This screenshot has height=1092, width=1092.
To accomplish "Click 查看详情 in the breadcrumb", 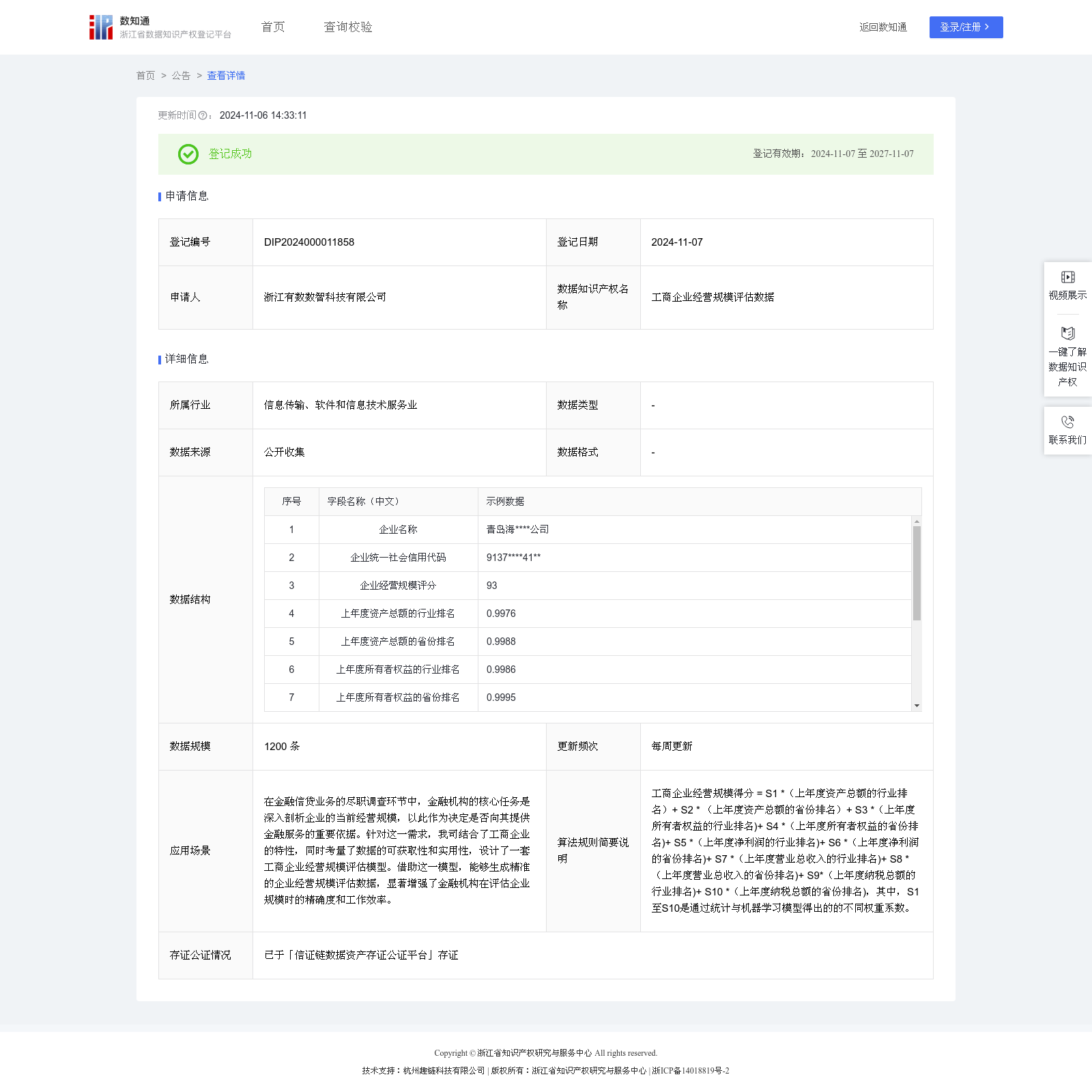I will point(226,76).
